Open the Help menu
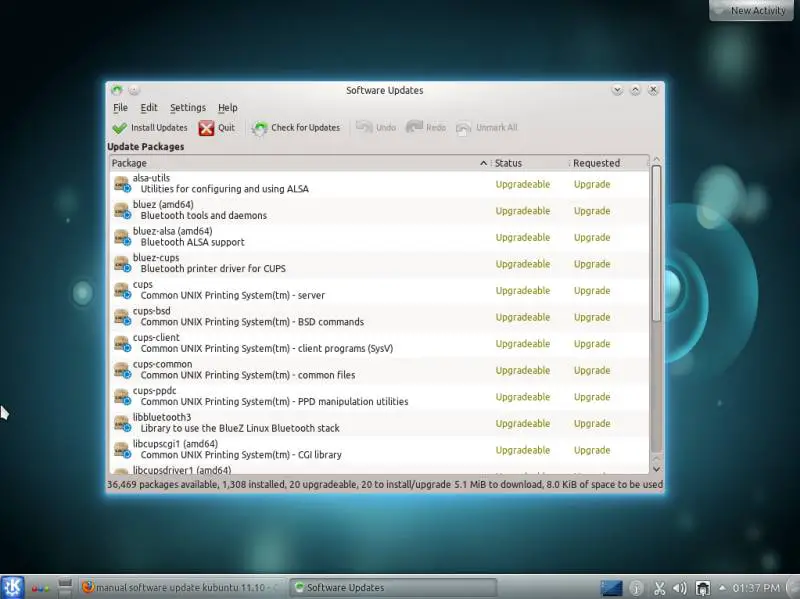Image resolution: width=800 pixels, height=599 pixels. [x=228, y=108]
